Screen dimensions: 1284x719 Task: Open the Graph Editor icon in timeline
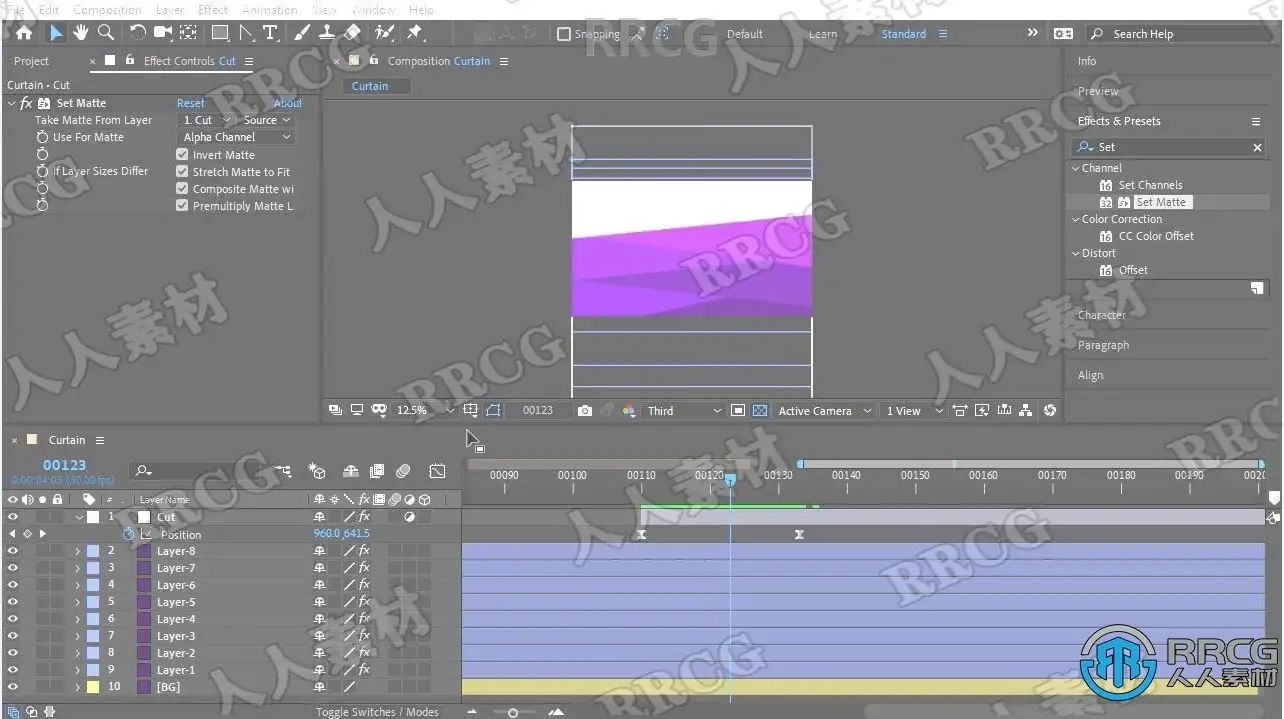(437, 471)
